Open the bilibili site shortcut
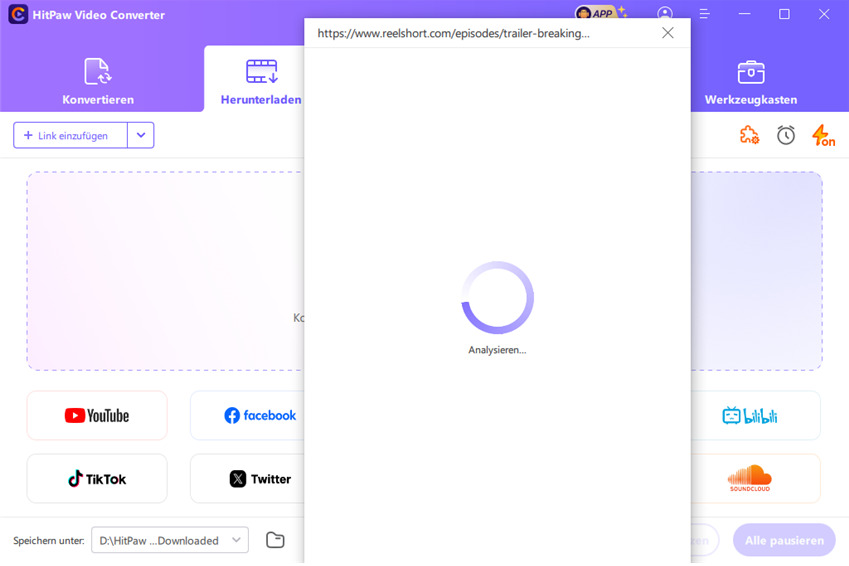 (749, 415)
